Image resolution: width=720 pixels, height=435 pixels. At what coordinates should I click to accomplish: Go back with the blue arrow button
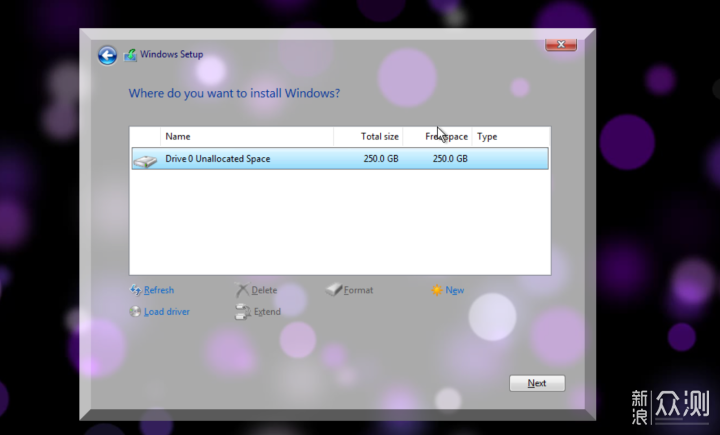tap(107, 56)
